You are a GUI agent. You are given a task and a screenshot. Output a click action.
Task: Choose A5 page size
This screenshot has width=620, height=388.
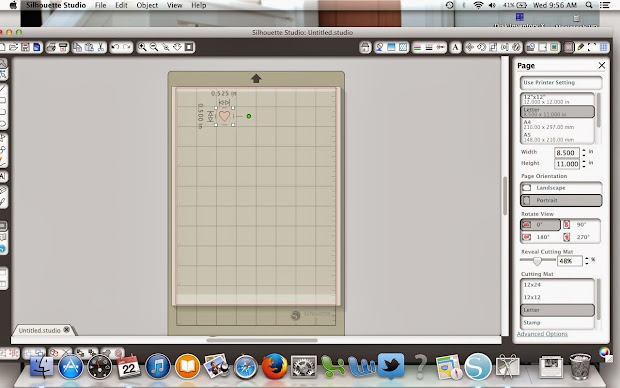pos(558,137)
